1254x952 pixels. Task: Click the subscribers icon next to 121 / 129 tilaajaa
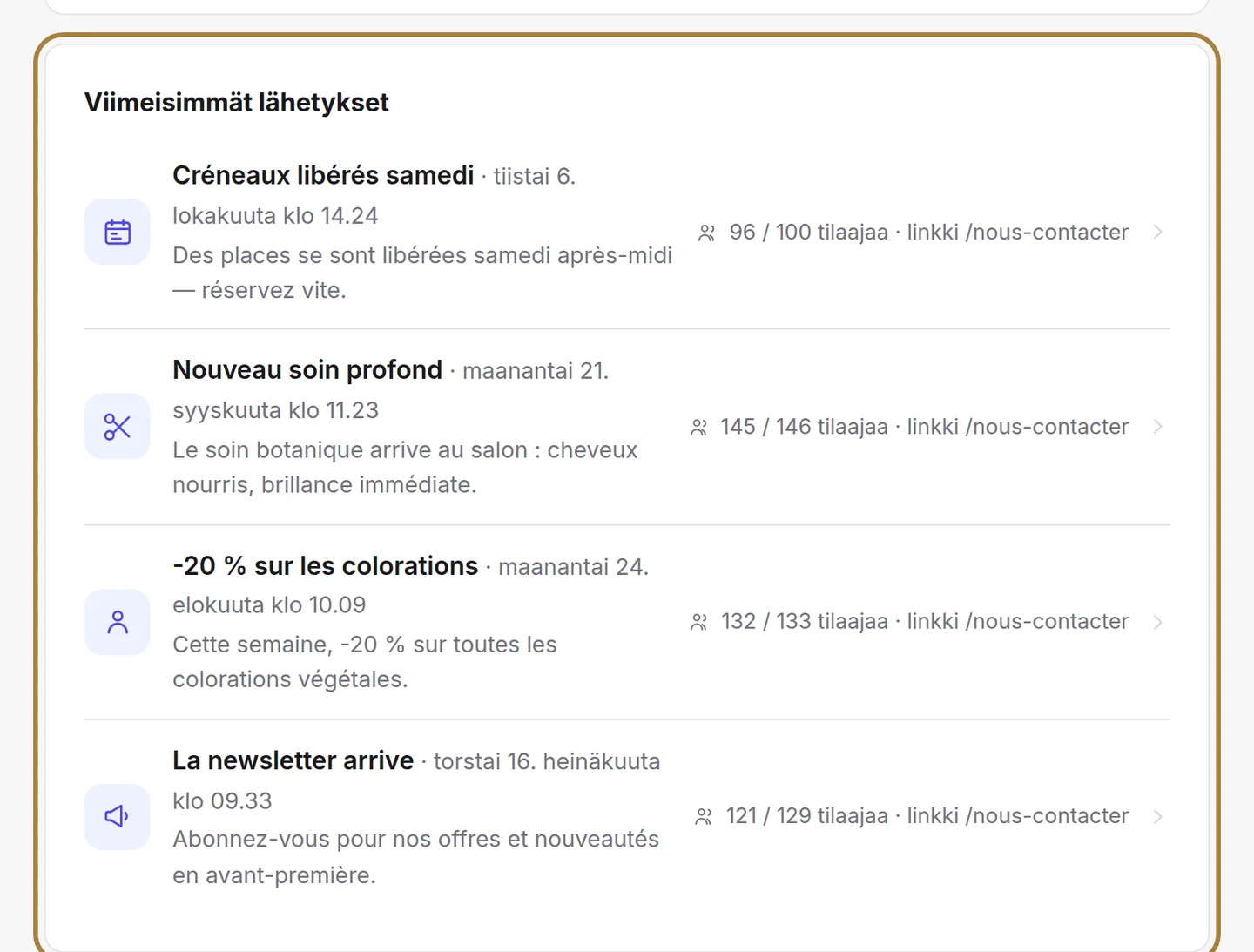click(704, 816)
